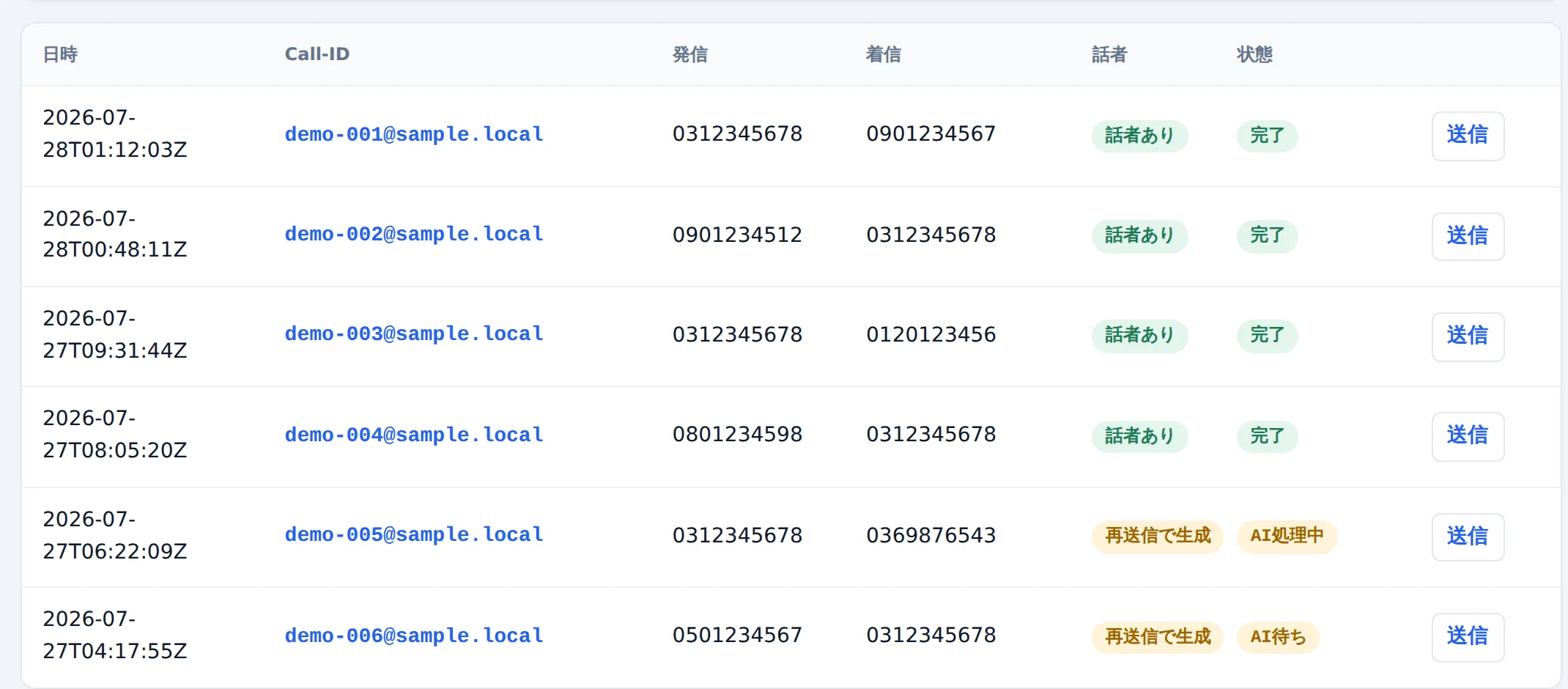Open the demo-005@sample.local call link
1568x689 pixels.
(x=414, y=535)
